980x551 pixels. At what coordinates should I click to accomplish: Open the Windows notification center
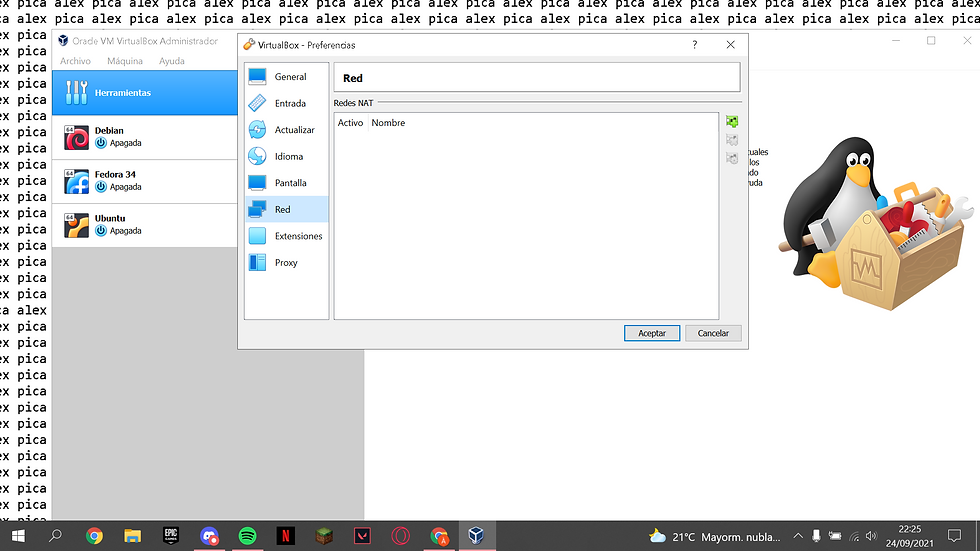[954, 536]
